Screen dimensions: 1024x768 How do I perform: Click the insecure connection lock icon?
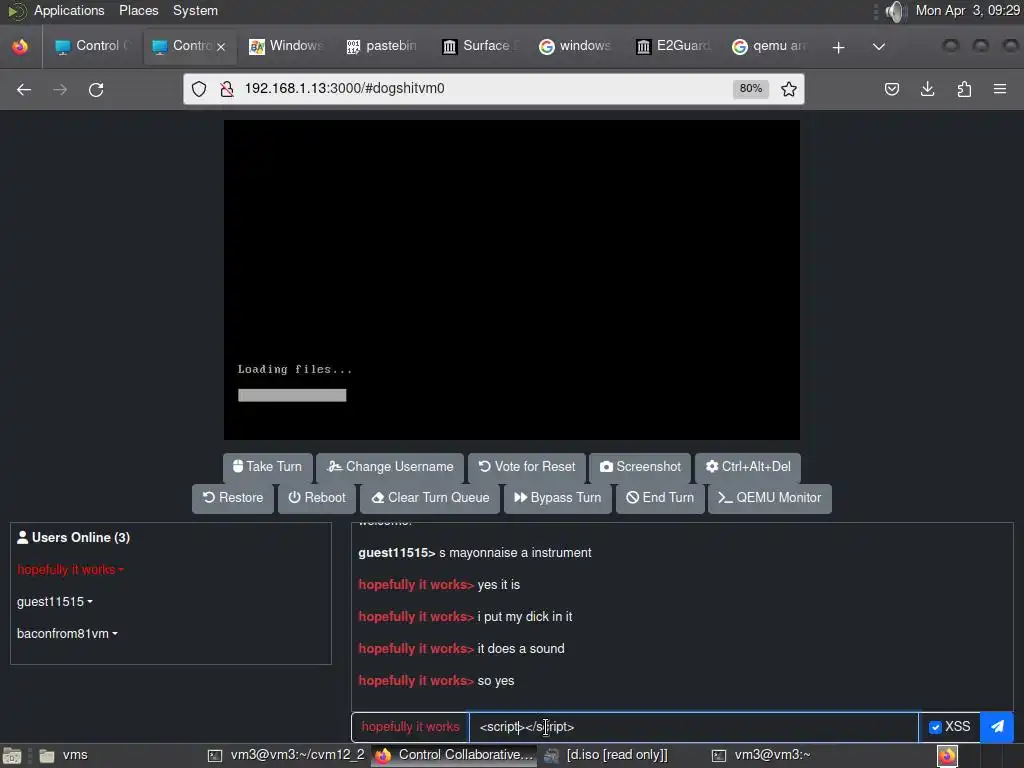(x=227, y=89)
